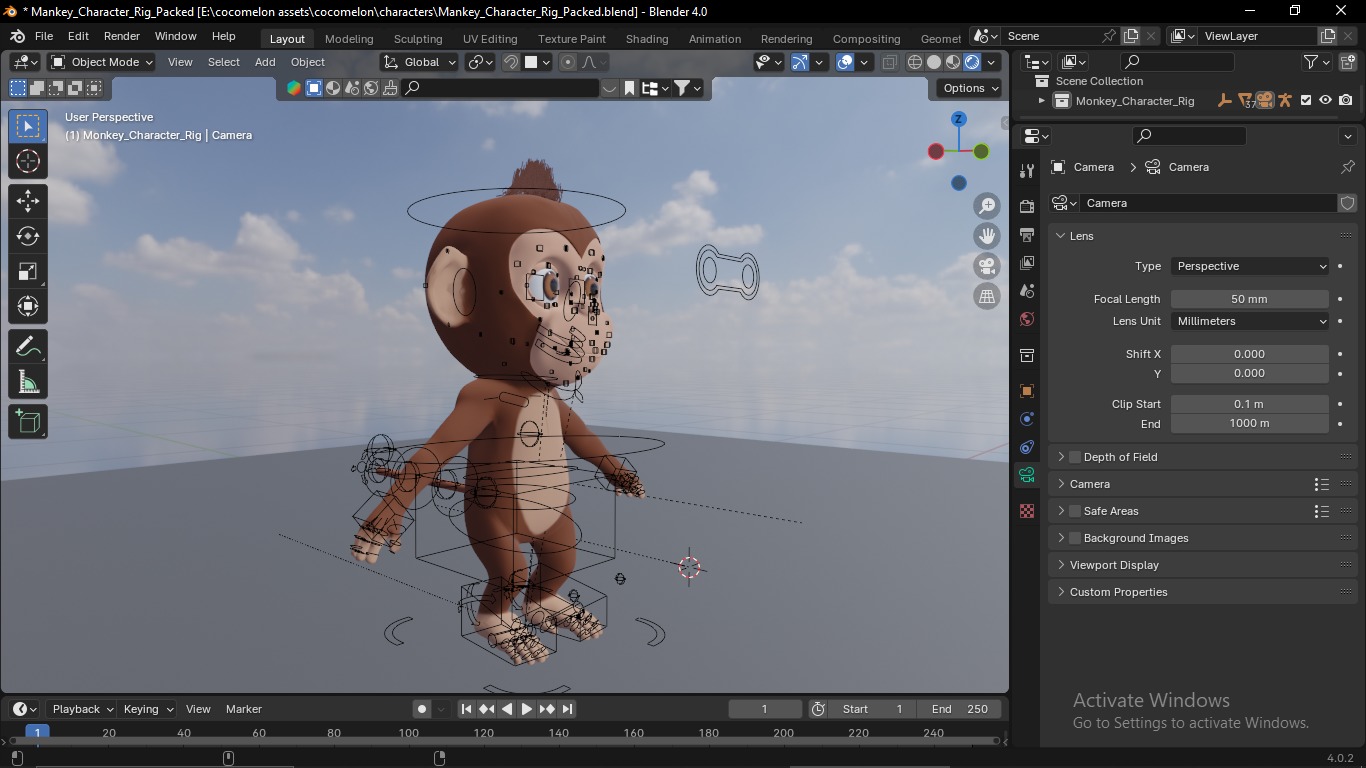Adjust the Shift X 0.000 field
The image size is (1366, 768).
[x=1250, y=354]
